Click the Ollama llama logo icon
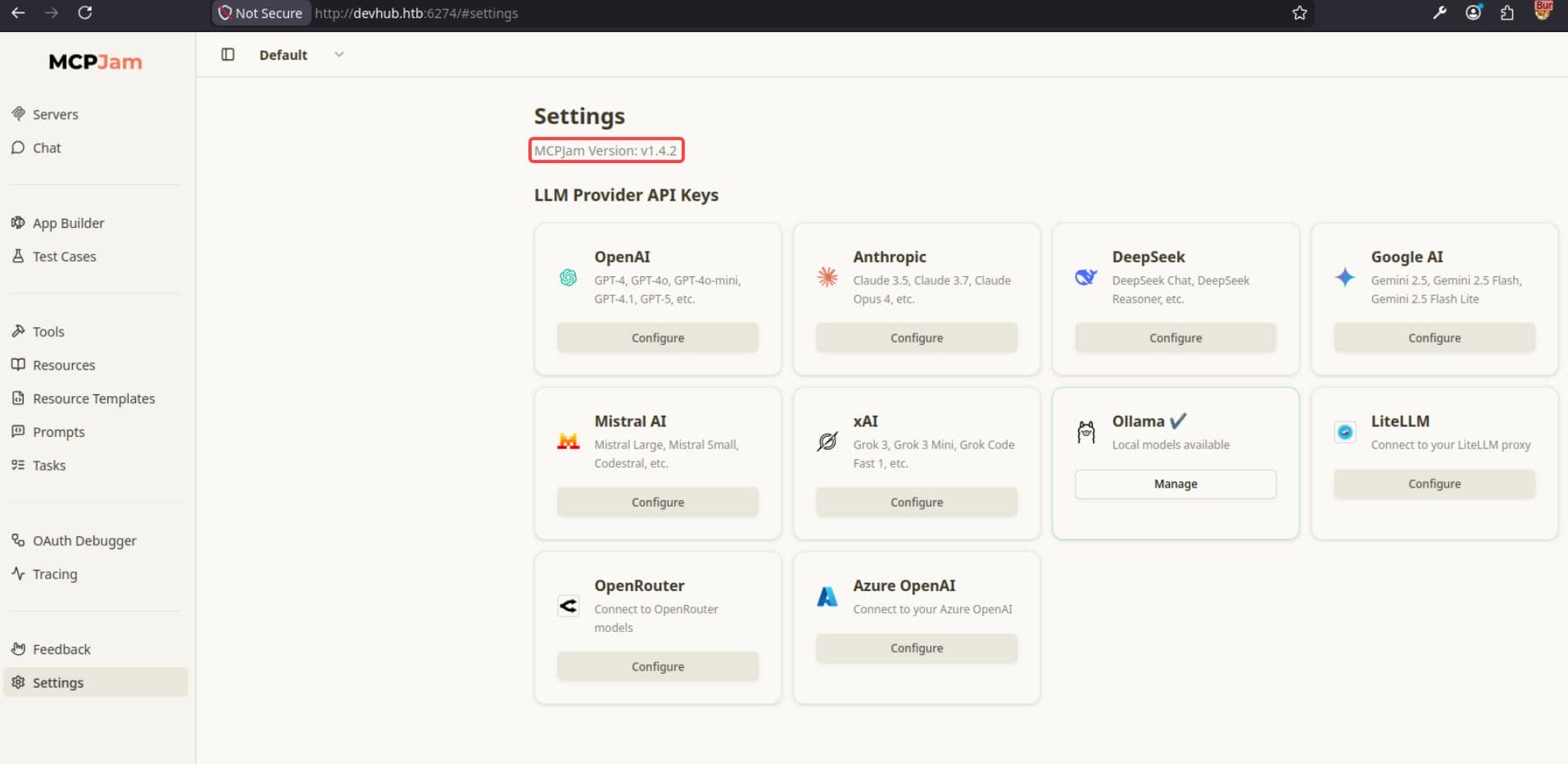Image resolution: width=1568 pixels, height=764 pixels. [1086, 432]
